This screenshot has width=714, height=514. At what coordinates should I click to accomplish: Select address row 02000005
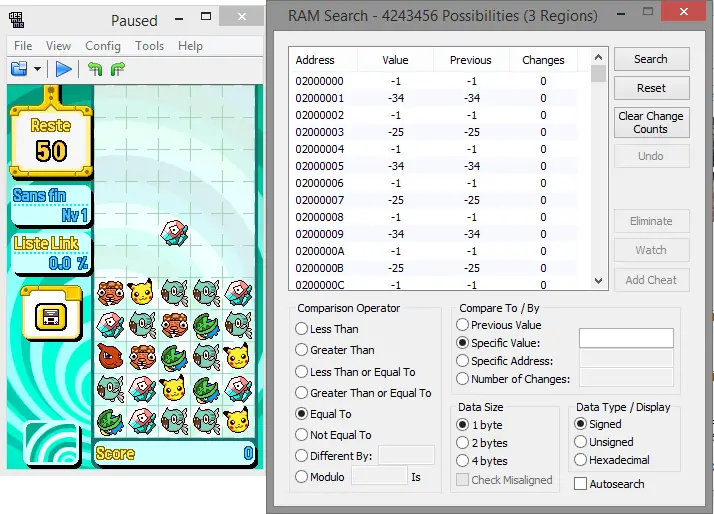coord(433,166)
